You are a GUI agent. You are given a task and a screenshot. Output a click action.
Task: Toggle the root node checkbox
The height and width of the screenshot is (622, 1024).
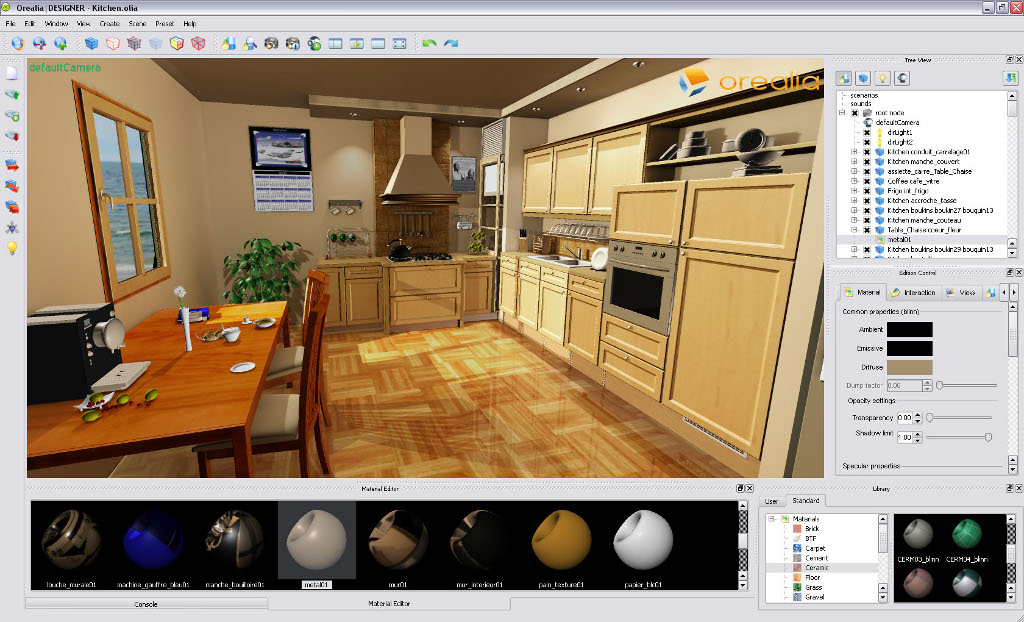click(x=854, y=113)
